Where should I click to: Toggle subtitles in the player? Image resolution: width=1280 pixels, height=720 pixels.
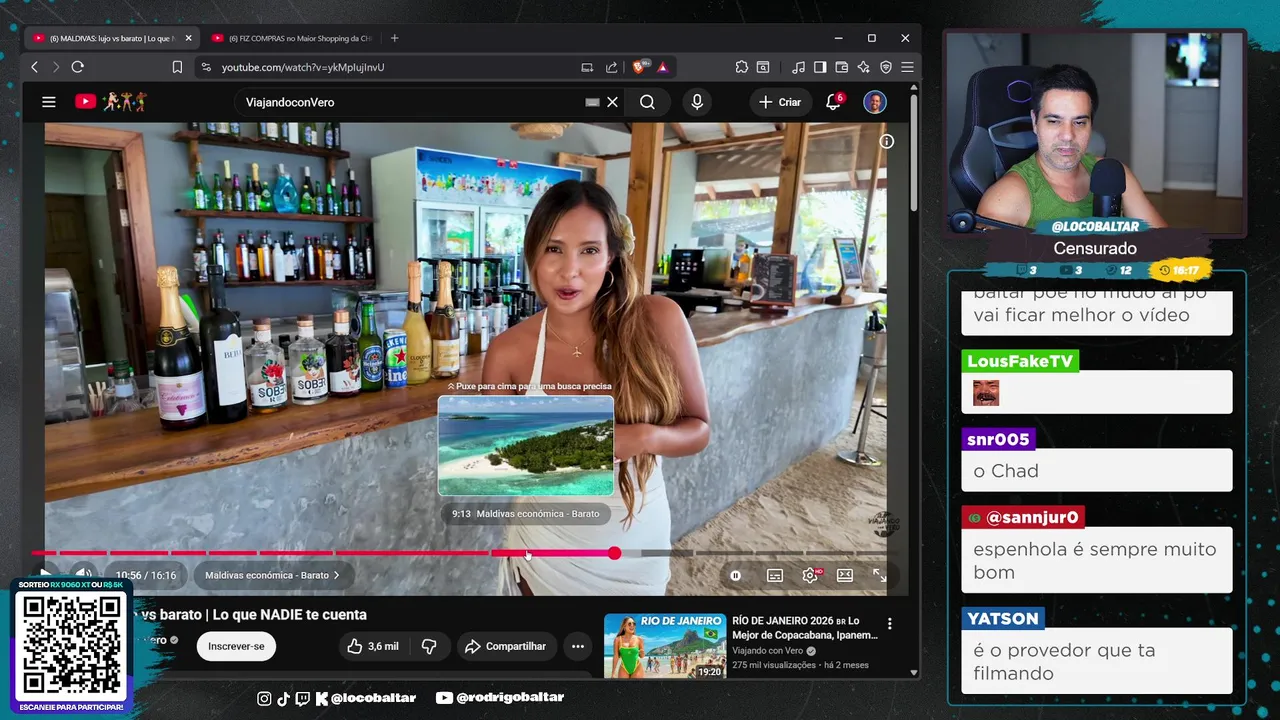coord(775,575)
